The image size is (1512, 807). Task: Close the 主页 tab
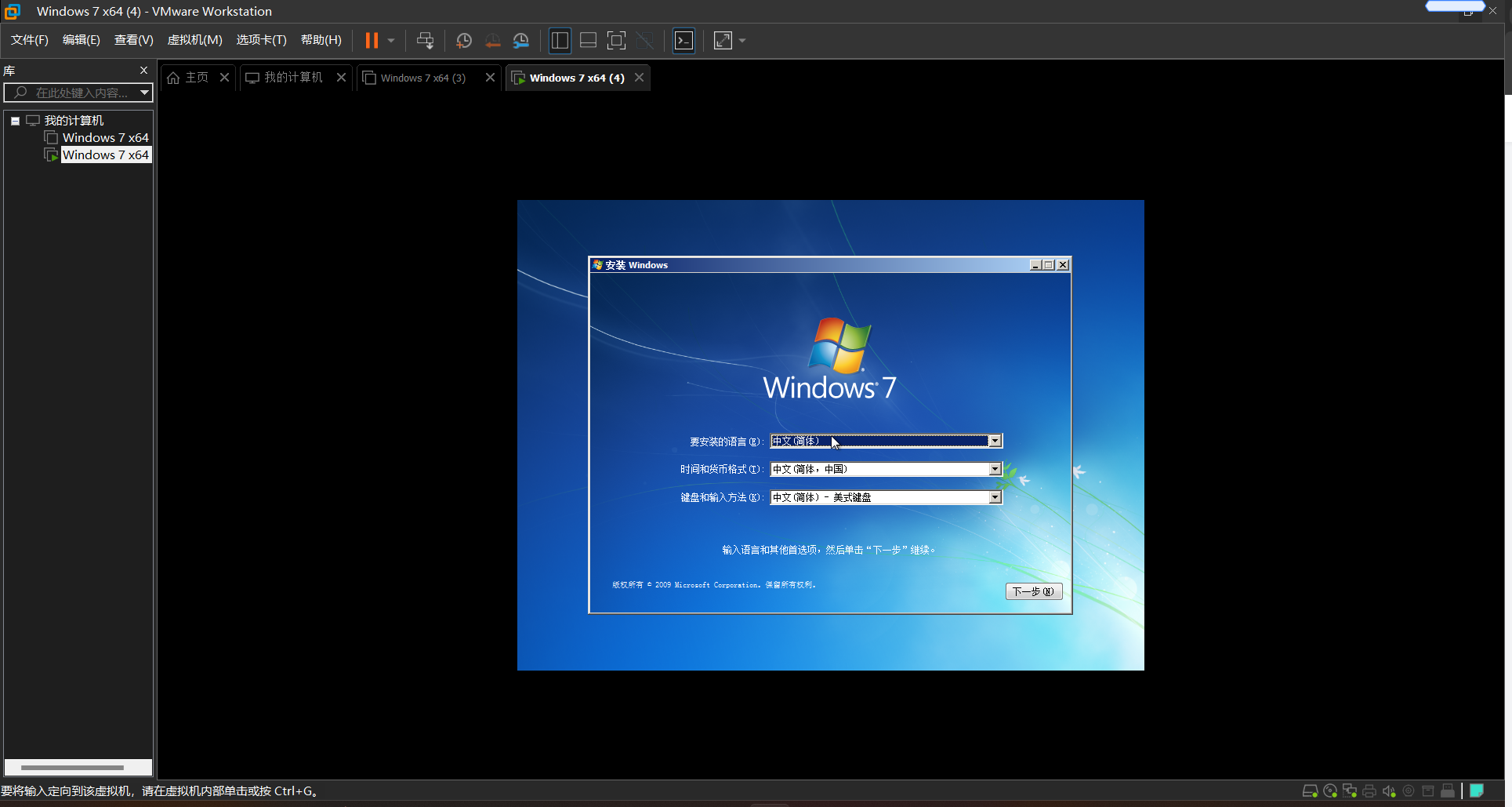pyautogui.click(x=224, y=77)
